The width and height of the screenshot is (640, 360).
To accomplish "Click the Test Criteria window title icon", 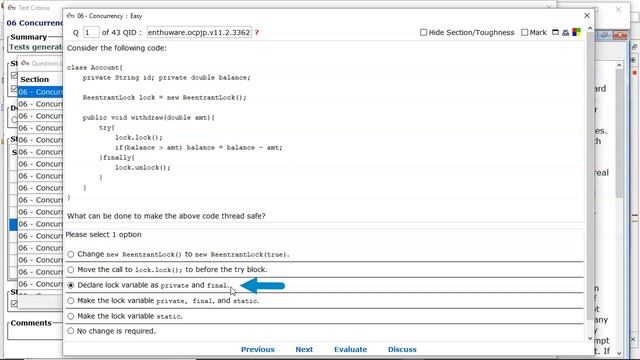I will coord(11,8).
